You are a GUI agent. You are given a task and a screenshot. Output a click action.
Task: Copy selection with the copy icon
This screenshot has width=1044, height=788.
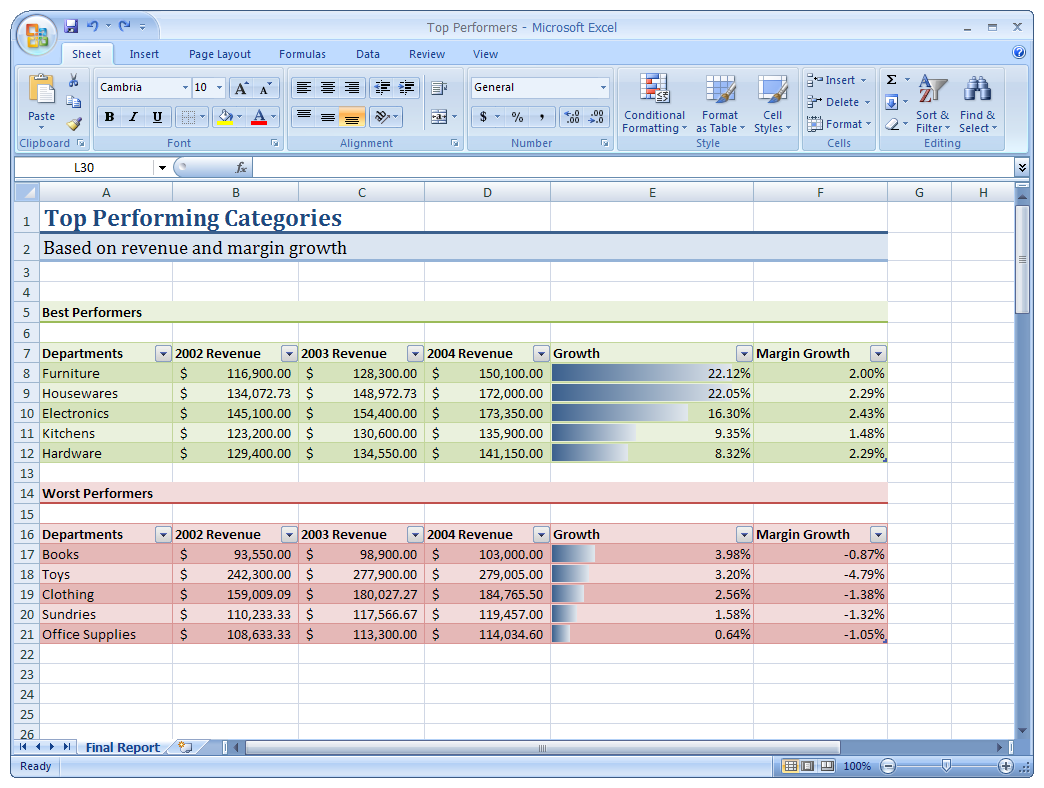click(73, 102)
